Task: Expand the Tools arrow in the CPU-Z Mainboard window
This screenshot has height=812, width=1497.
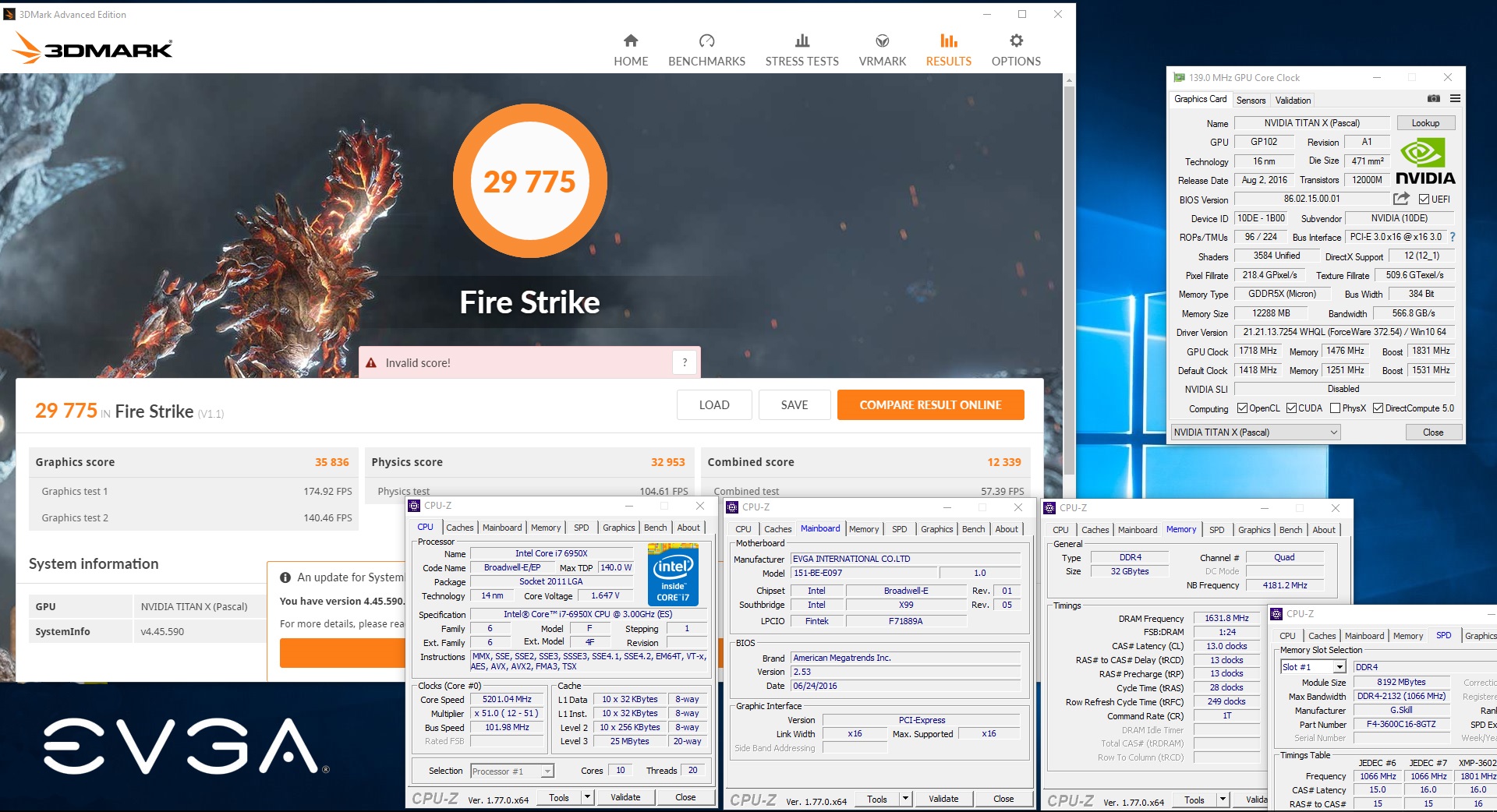Action: tap(905, 799)
